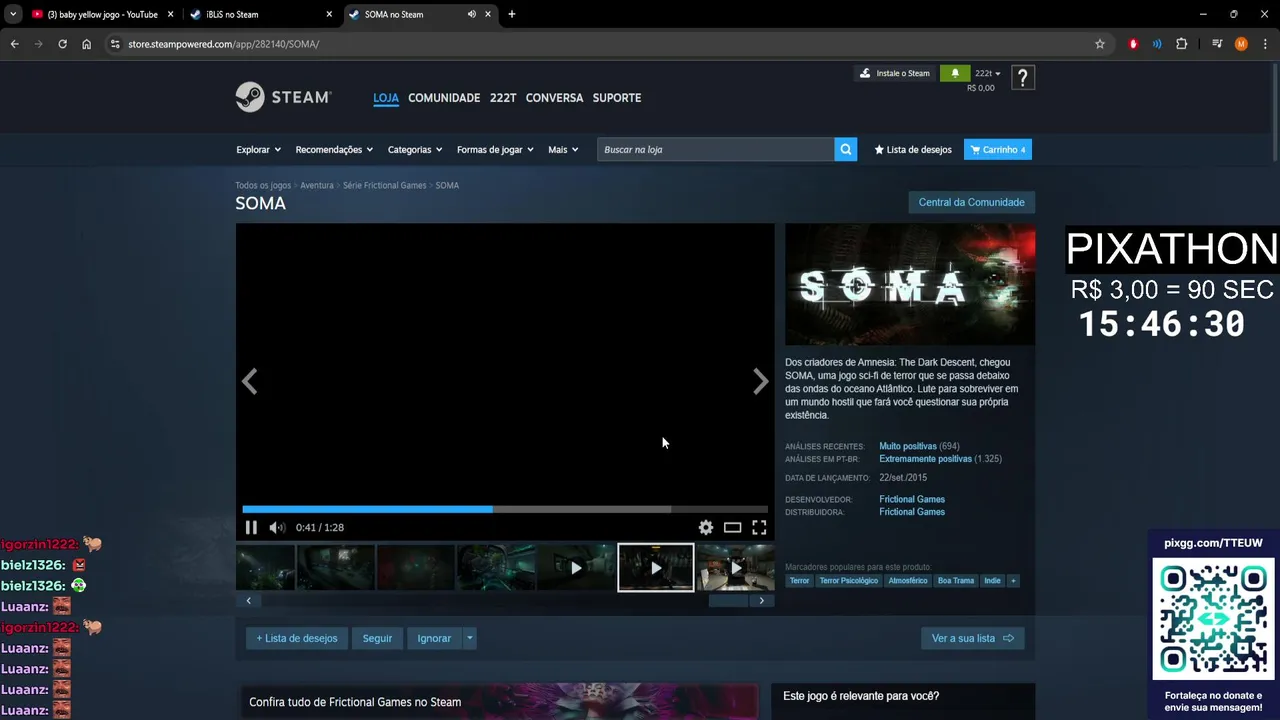The height and width of the screenshot is (720, 1280).
Task: Open Ignorar options dropdown arrow
Action: click(469, 638)
